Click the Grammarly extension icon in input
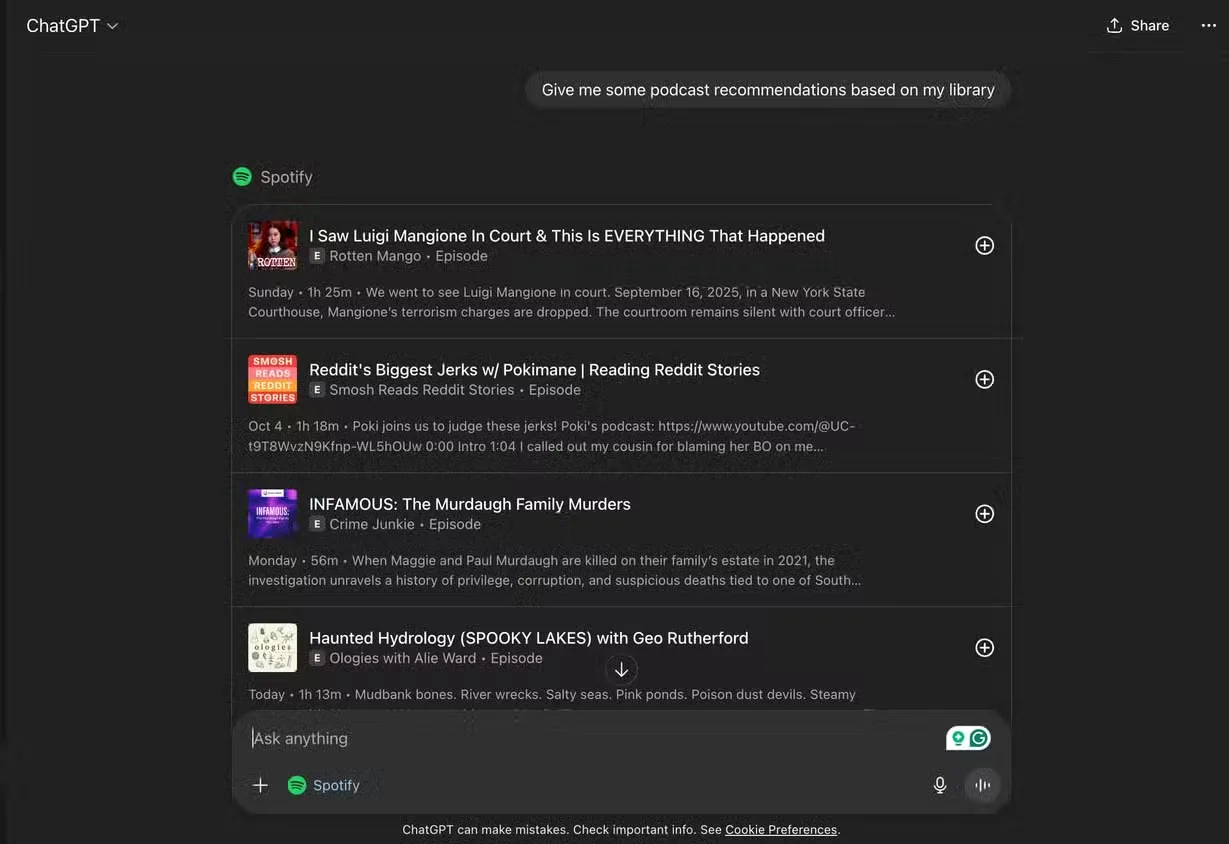This screenshot has width=1229, height=844. (969, 738)
